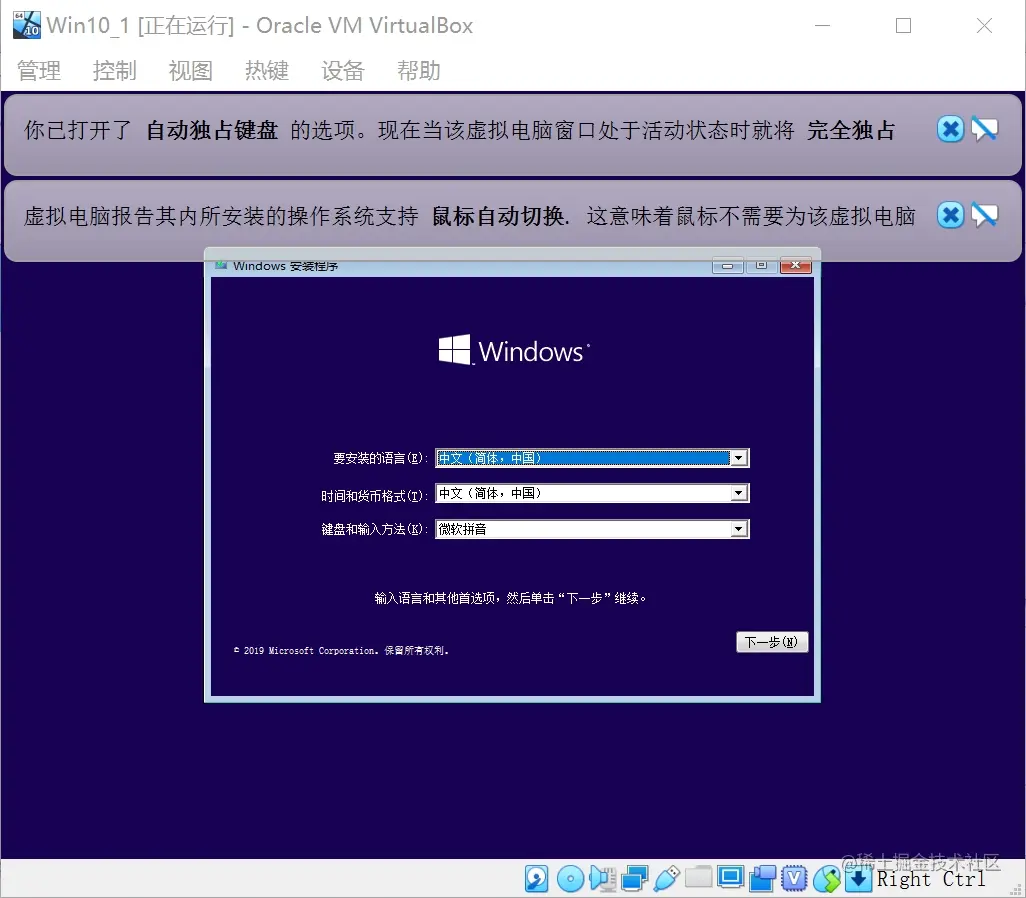This screenshot has width=1026, height=898.
Task: Click the keyboard capture arrow icon
Action: (858, 879)
